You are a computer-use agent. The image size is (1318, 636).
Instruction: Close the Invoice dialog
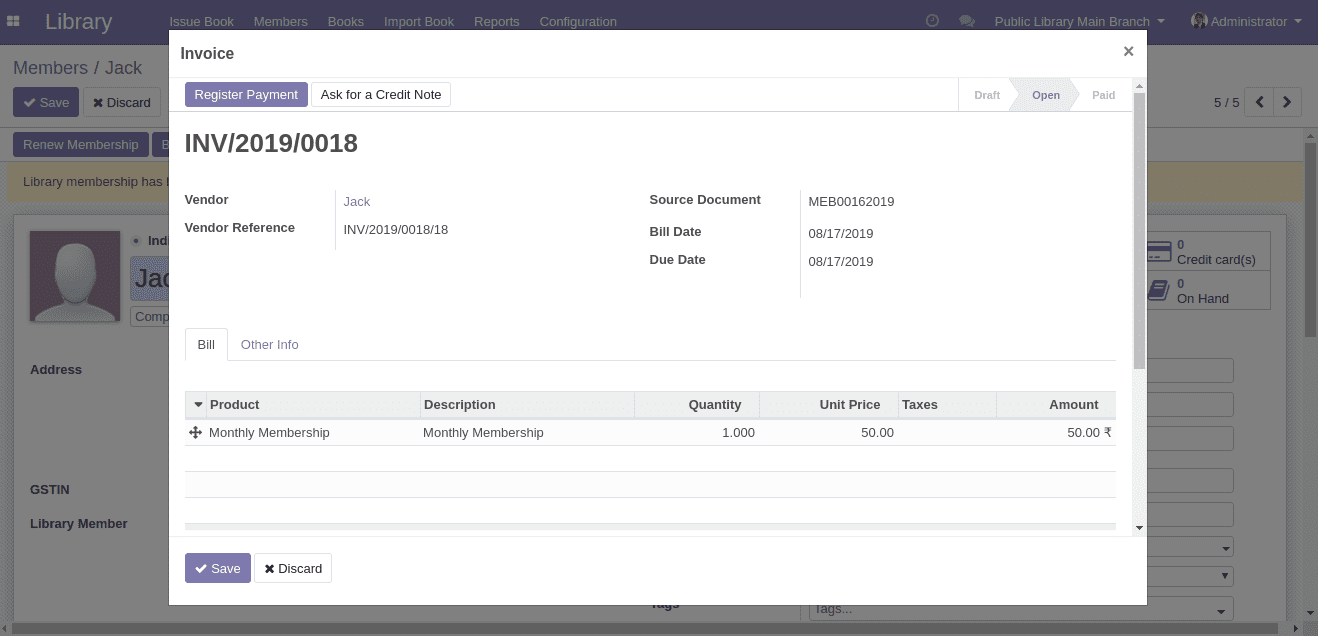point(1128,51)
